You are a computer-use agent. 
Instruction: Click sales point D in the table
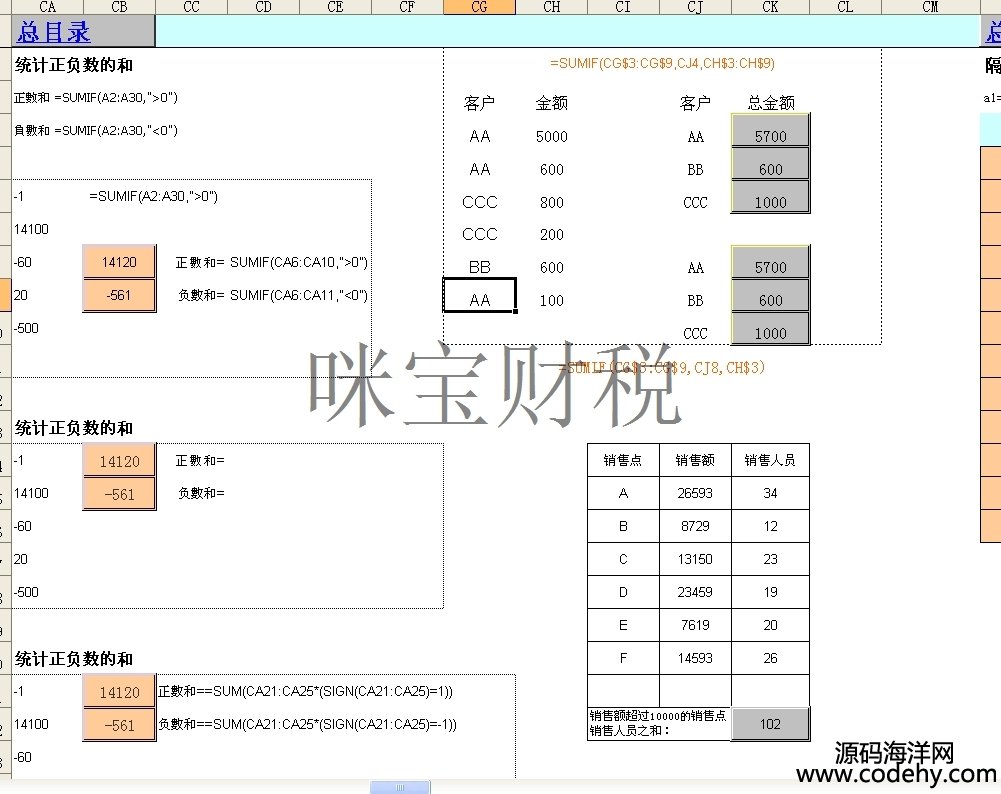click(x=623, y=592)
